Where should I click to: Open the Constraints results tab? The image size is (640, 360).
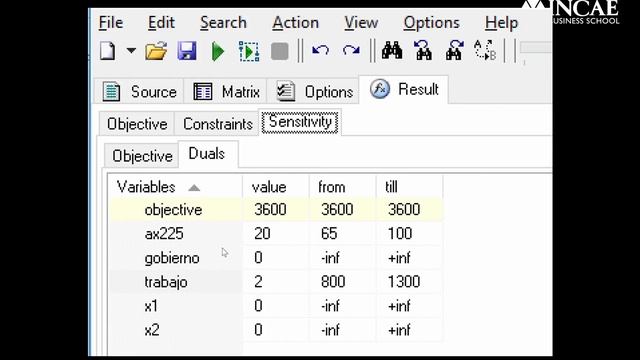pos(218,124)
